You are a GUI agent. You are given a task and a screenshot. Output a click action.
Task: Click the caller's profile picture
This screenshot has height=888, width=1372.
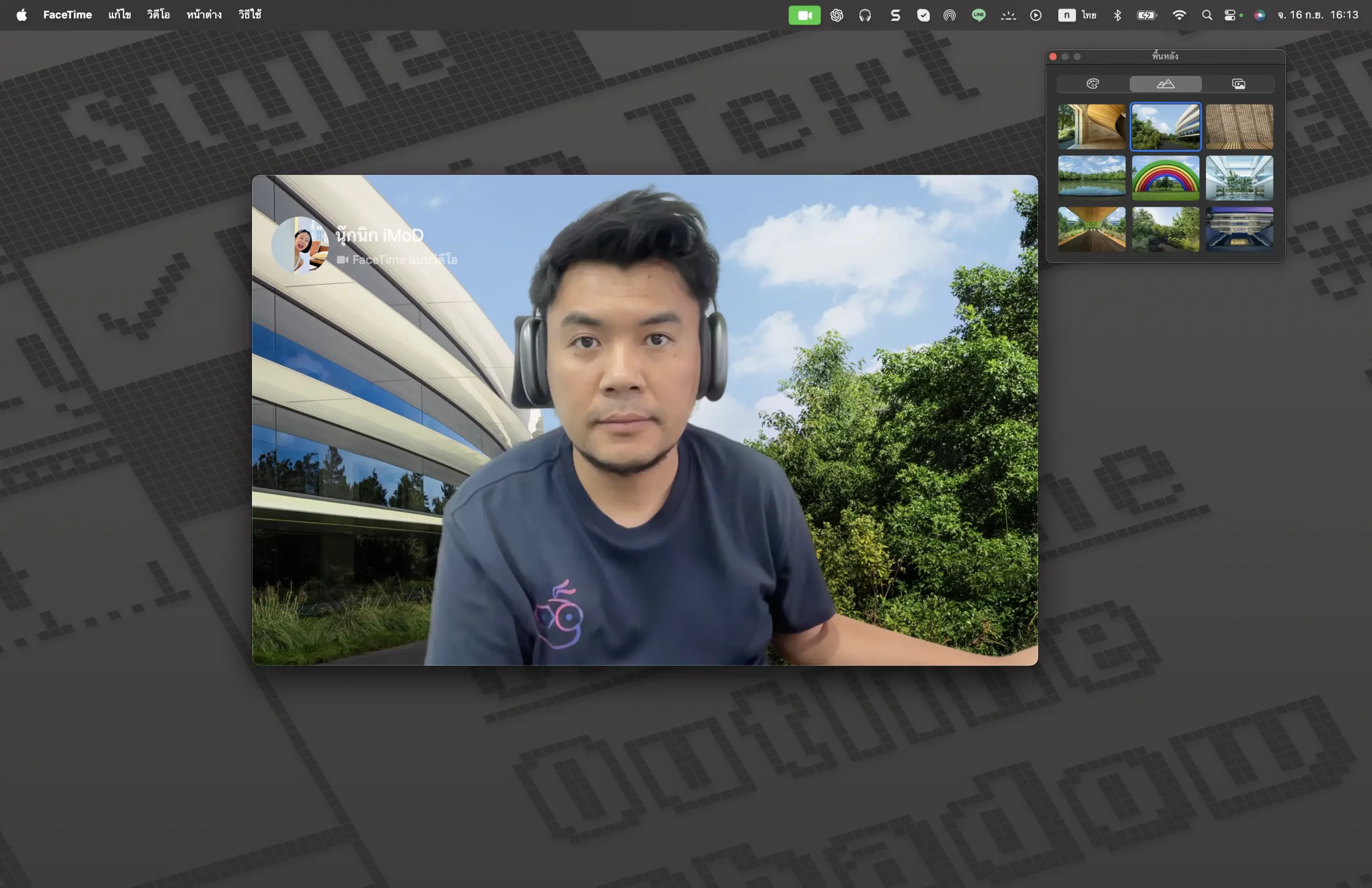[x=300, y=245]
